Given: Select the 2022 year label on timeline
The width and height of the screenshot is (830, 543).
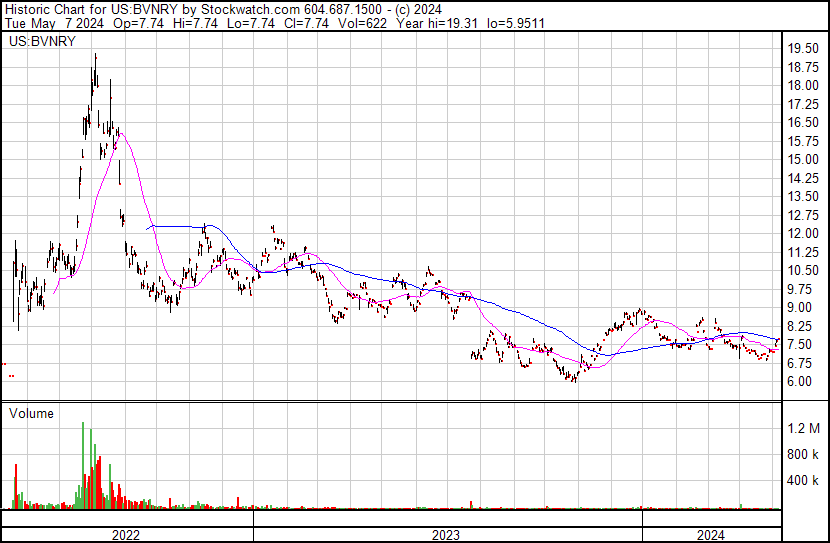Looking at the screenshot, I should click(126, 535).
